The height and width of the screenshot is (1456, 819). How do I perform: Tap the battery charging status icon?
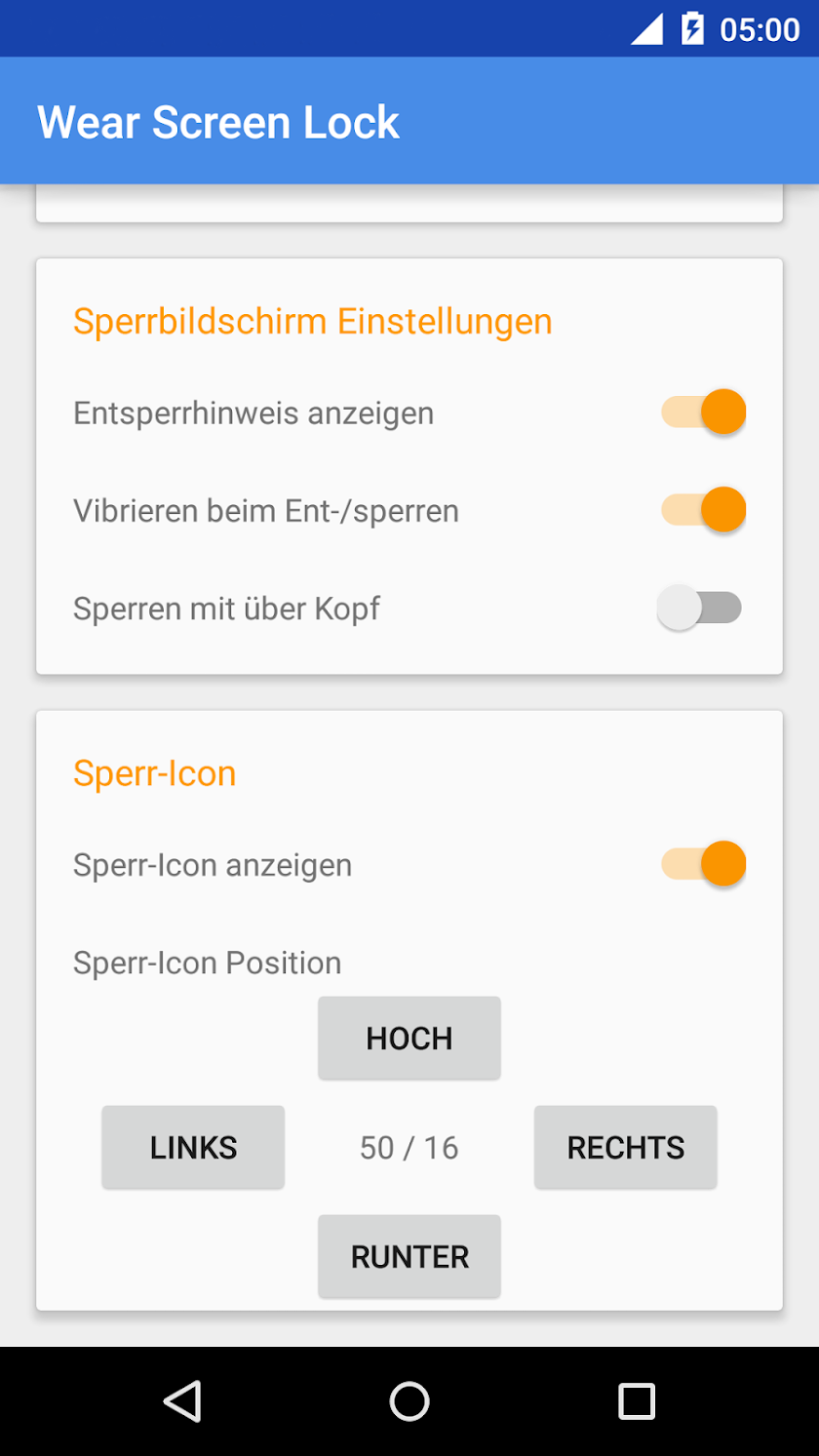692,28
